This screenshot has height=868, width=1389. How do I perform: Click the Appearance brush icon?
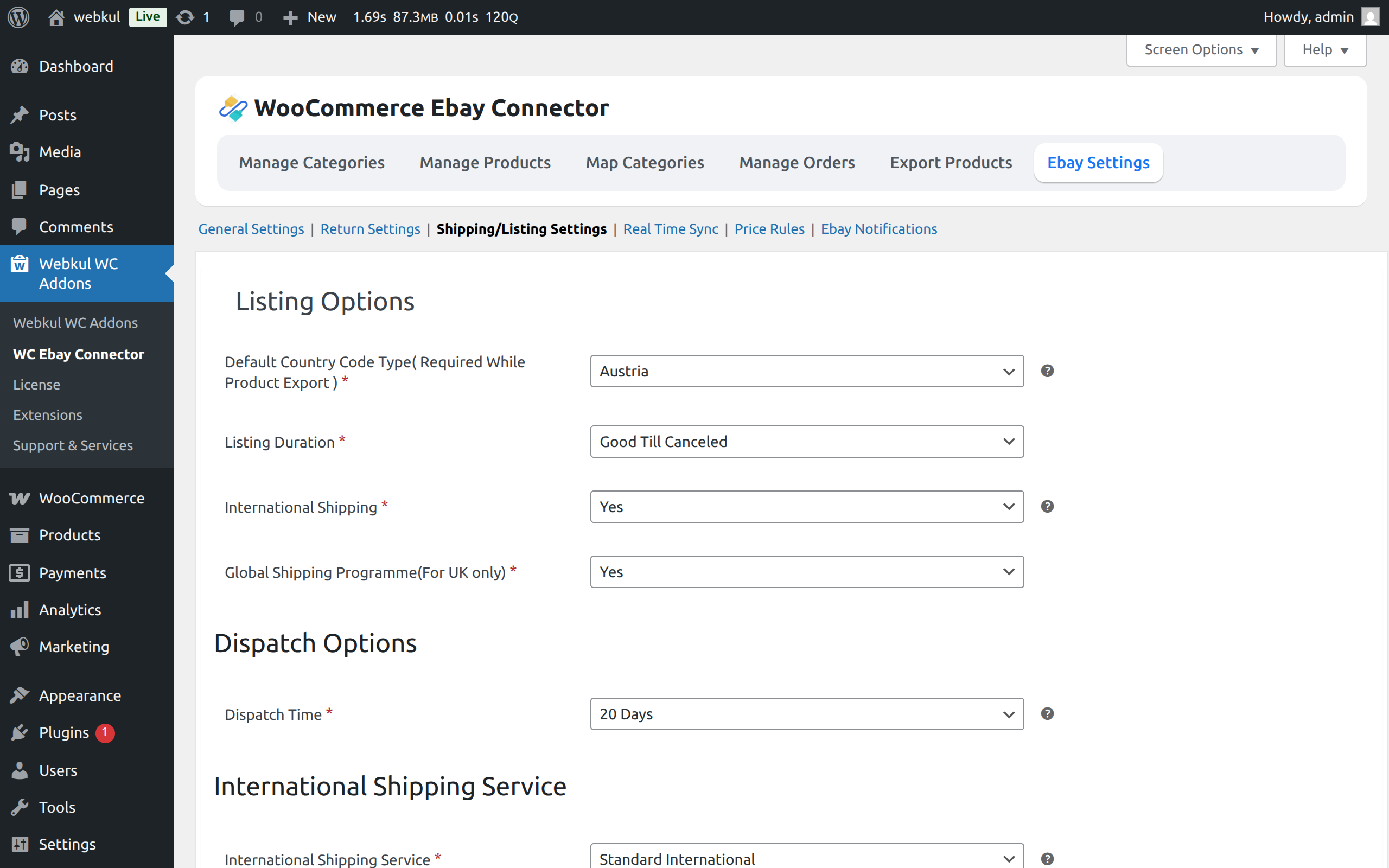20,695
